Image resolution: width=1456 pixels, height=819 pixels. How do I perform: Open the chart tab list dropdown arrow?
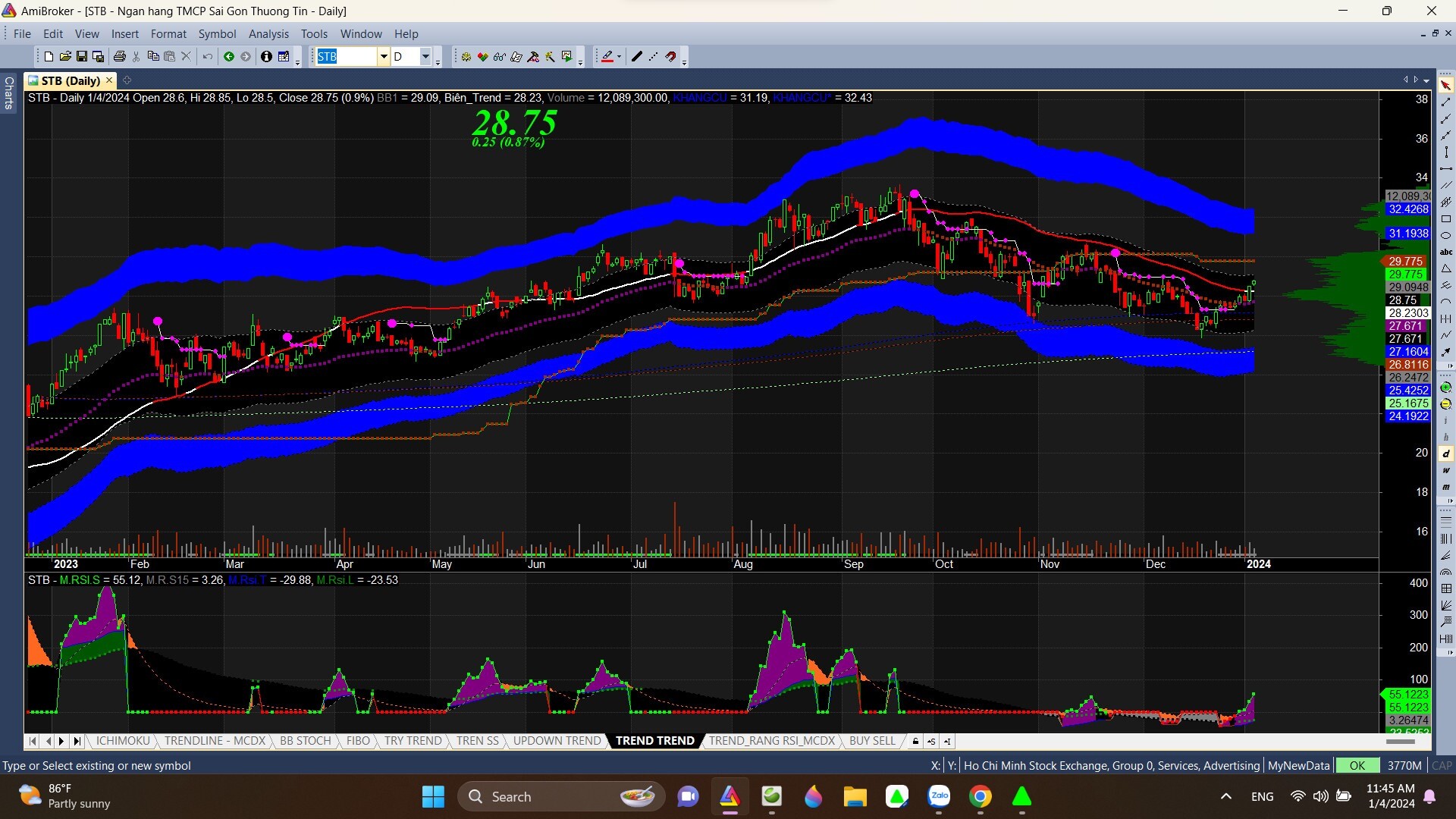1426,80
